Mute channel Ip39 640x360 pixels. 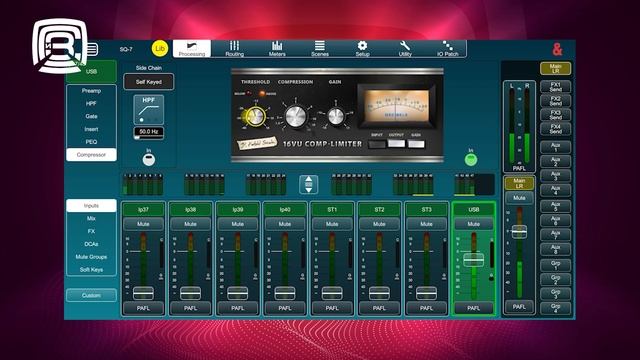[238, 224]
